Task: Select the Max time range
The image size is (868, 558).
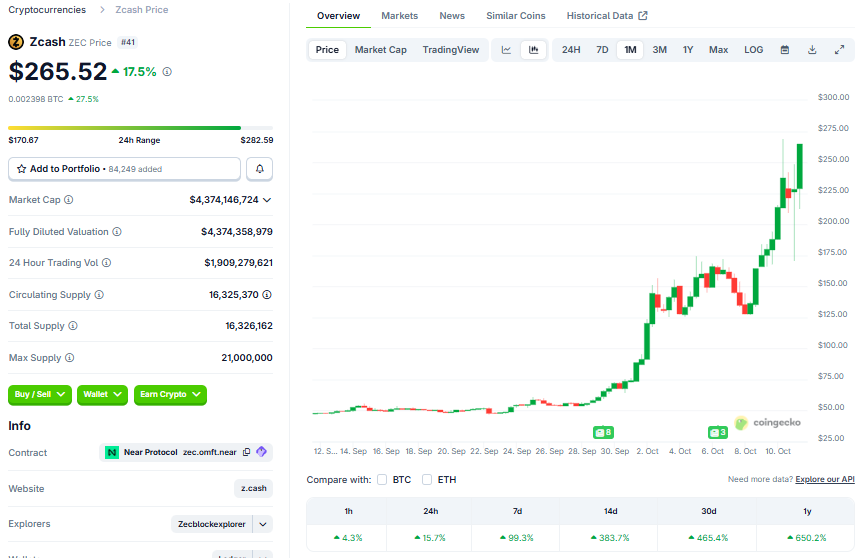Action: point(719,50)
